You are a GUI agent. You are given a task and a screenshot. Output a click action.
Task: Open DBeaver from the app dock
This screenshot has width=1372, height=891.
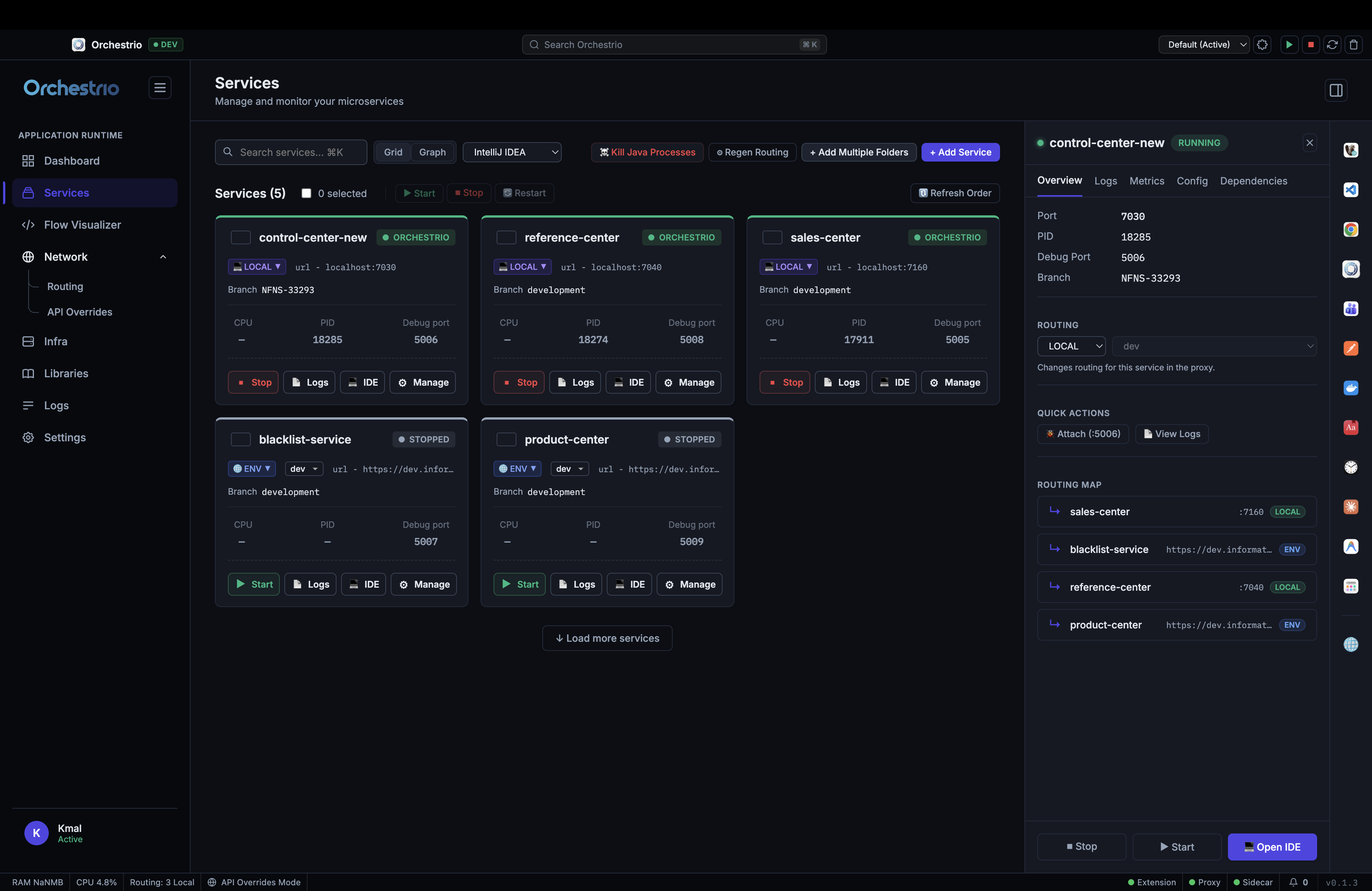click(x=1351, y=150)
